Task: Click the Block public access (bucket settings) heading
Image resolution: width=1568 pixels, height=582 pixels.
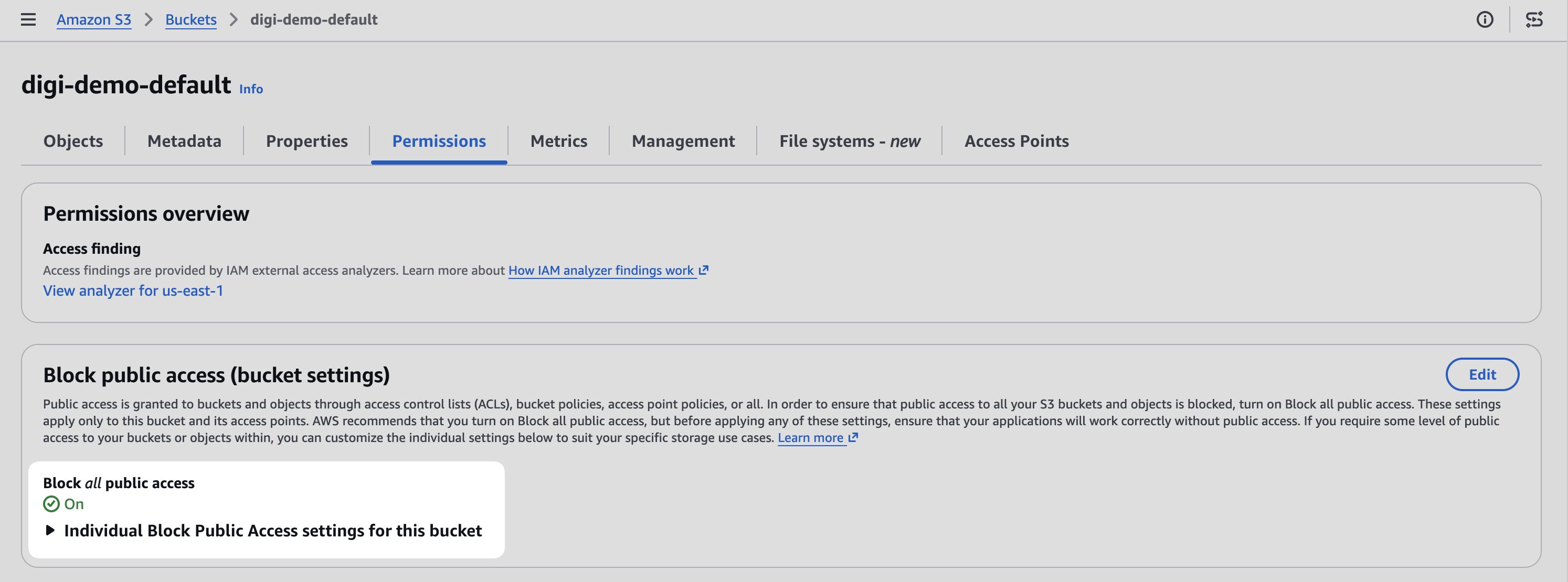Action: [x=217, y=375]
